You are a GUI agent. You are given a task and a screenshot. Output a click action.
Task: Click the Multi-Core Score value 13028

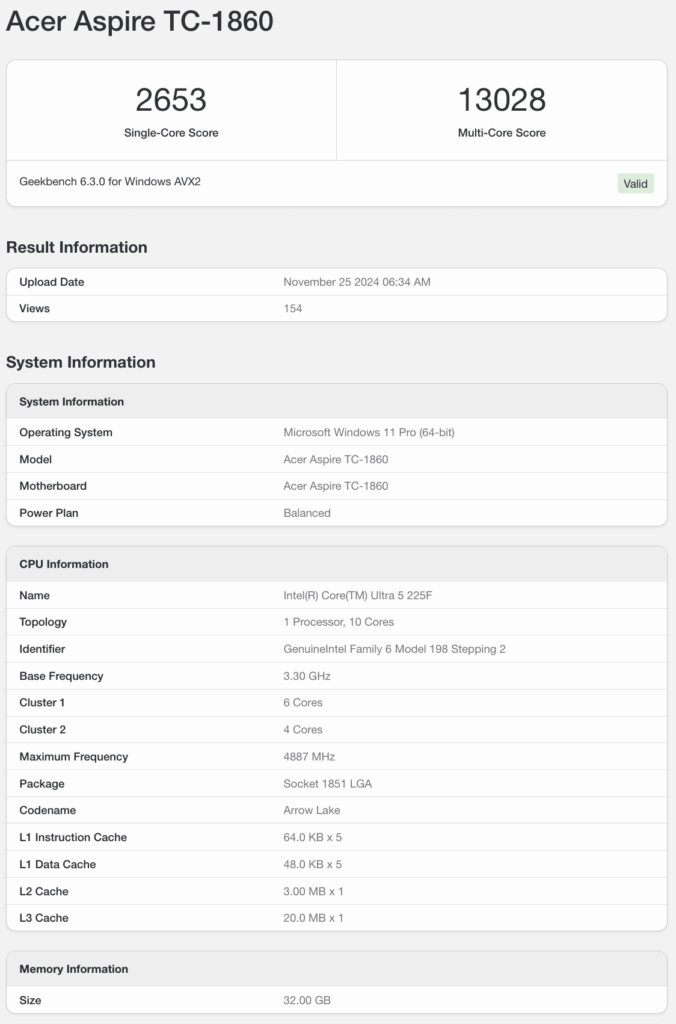pos(502,100)
